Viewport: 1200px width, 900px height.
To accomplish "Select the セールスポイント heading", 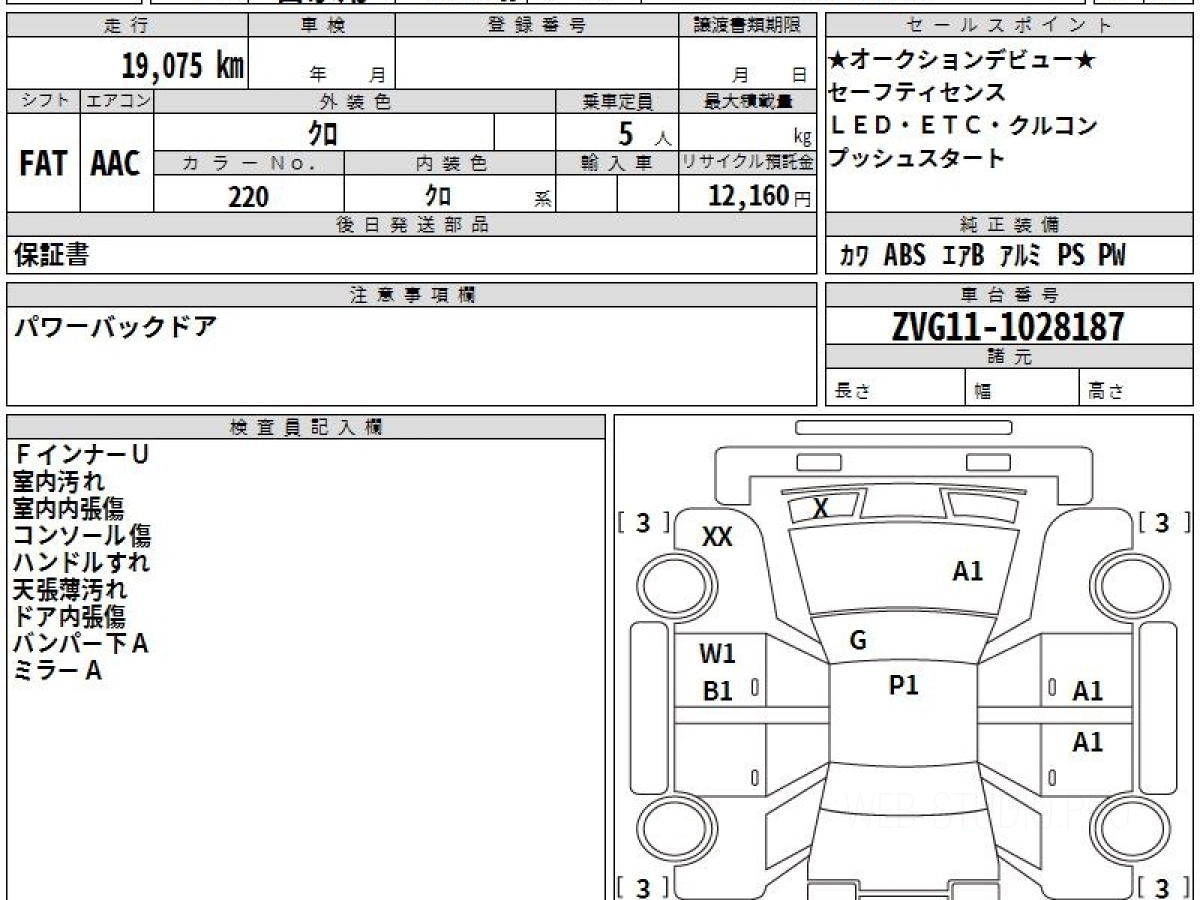I will [1009, 26].
